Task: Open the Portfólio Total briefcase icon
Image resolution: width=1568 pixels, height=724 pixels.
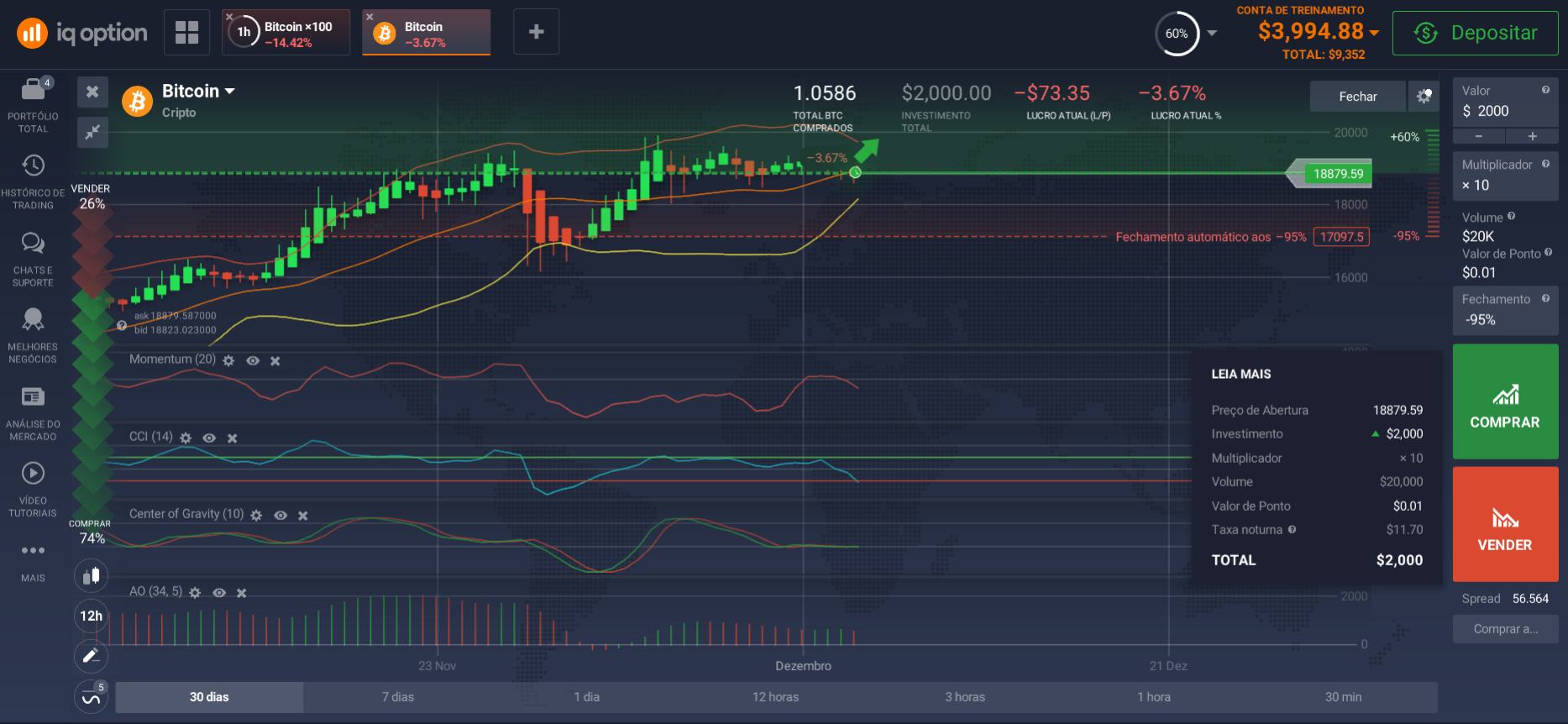Action: [x=33, y=88]
